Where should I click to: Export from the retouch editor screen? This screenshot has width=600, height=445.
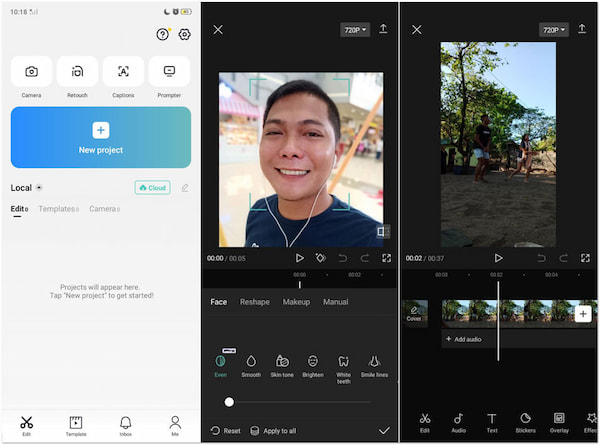tap(383, 29)
